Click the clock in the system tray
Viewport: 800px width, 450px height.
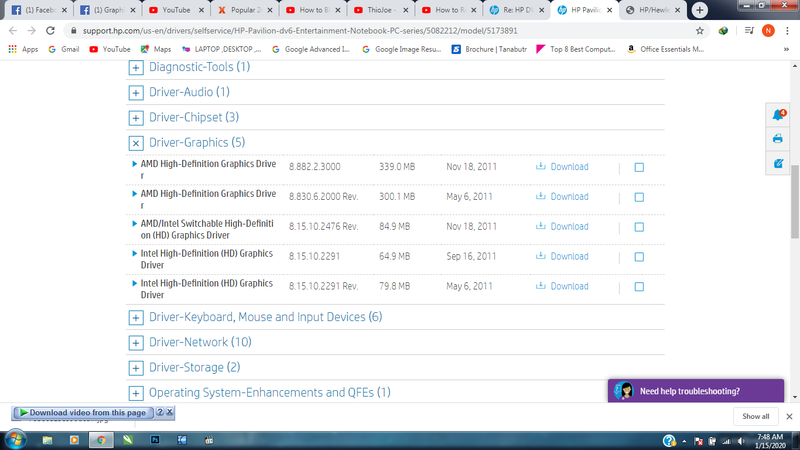pos(770,441)
